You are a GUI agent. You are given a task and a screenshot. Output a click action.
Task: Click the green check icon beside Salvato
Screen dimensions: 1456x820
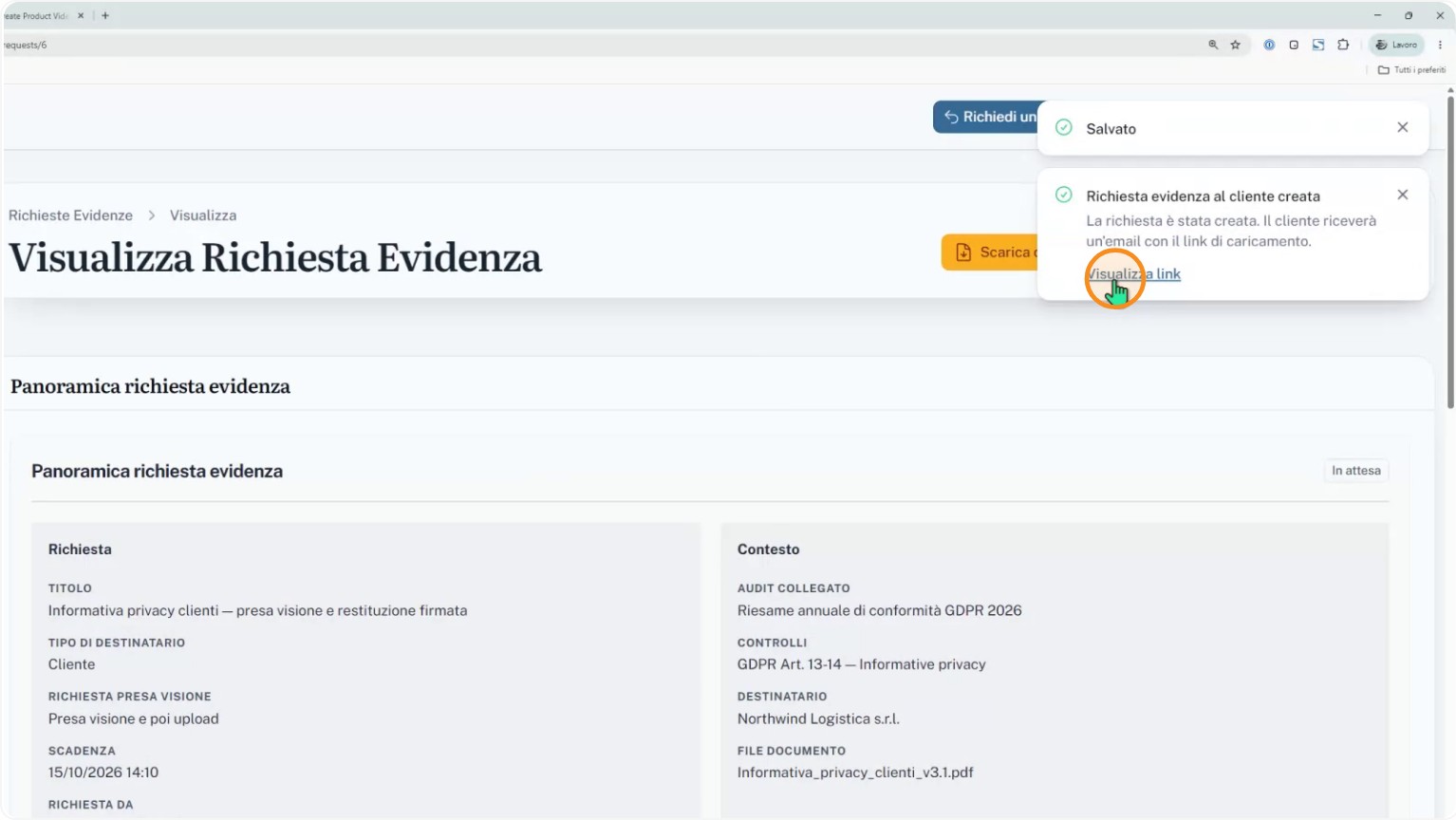1064,127
